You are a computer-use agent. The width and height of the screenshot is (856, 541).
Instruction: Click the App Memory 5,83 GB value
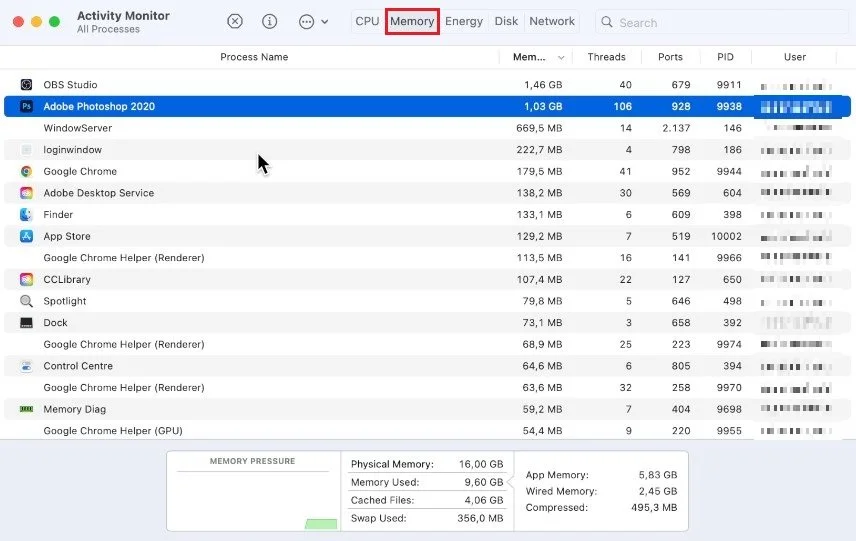[x=658, y=475]
